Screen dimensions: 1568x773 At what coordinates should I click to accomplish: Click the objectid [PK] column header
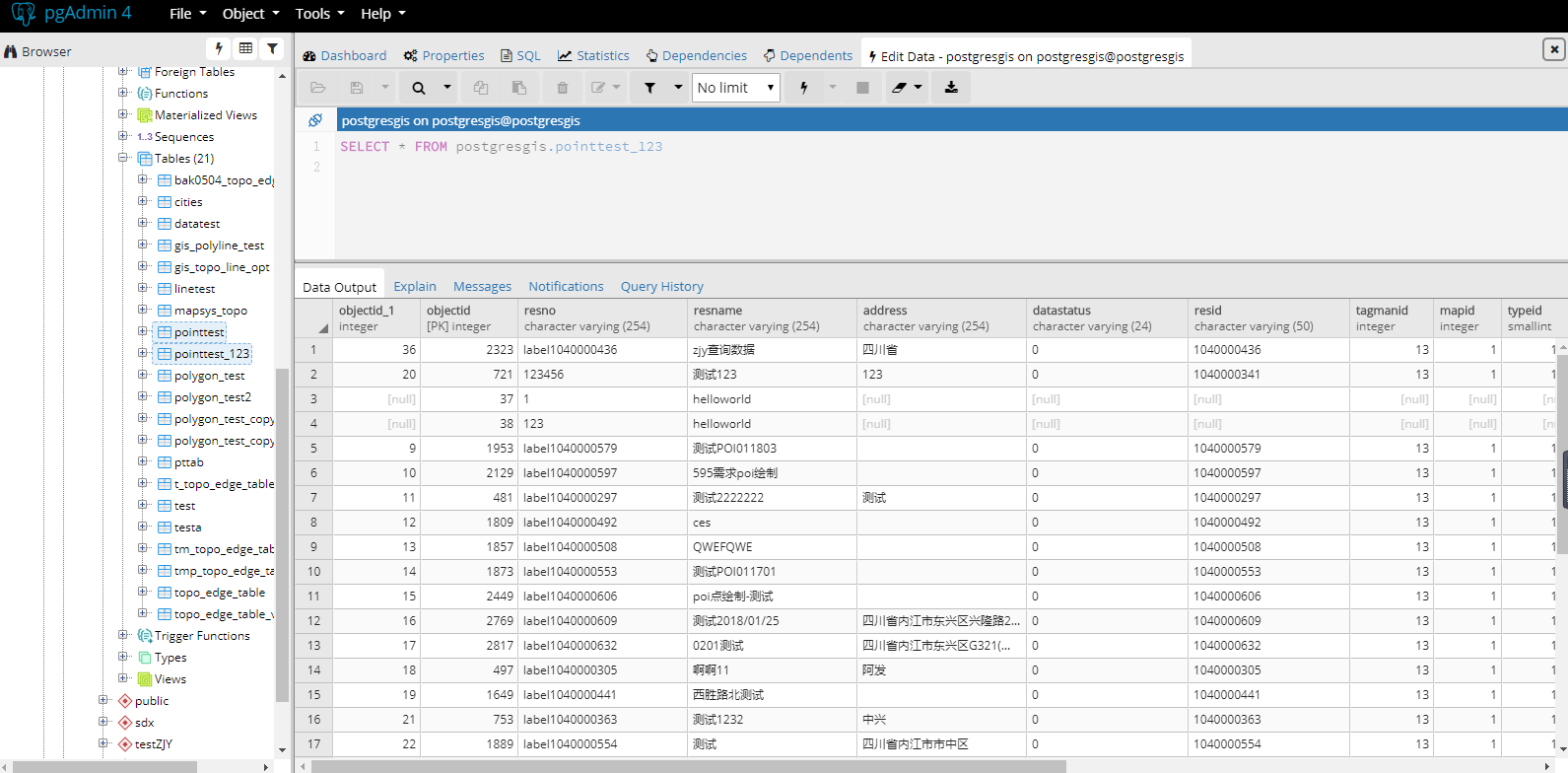click(468, 317)
